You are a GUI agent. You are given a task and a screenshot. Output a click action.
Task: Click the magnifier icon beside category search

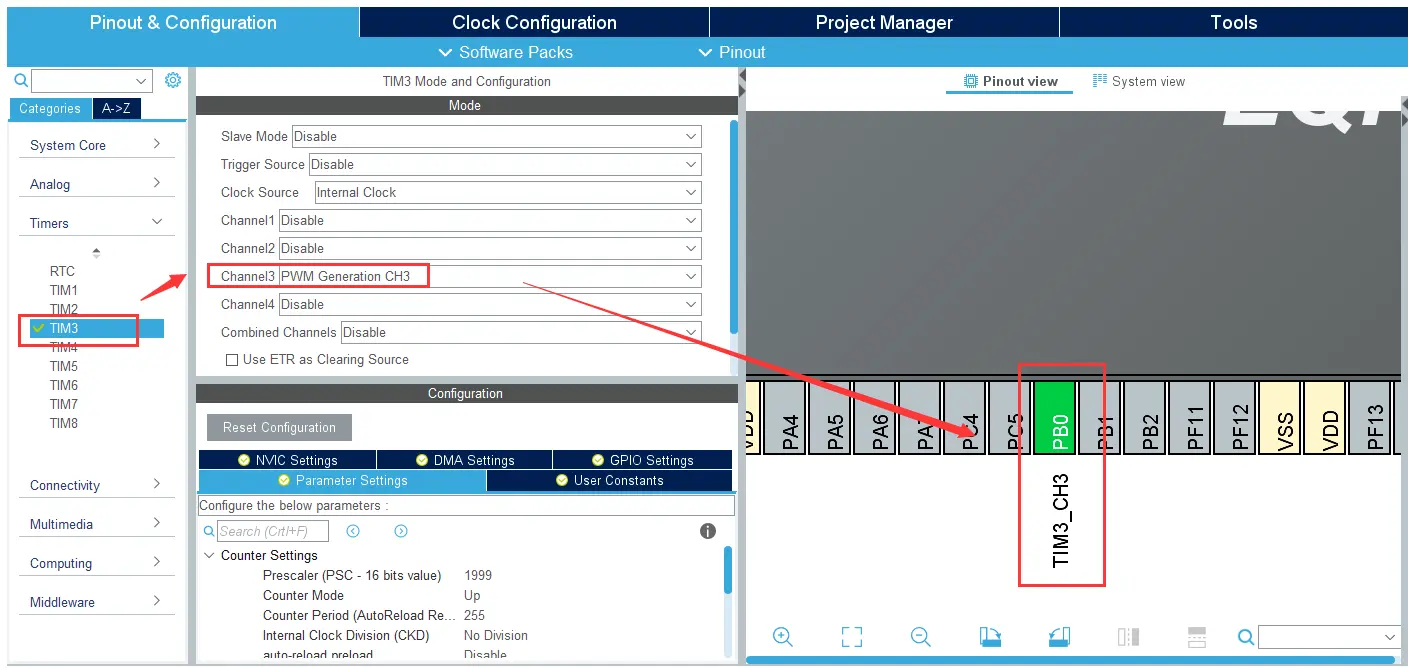pos(21,81)
